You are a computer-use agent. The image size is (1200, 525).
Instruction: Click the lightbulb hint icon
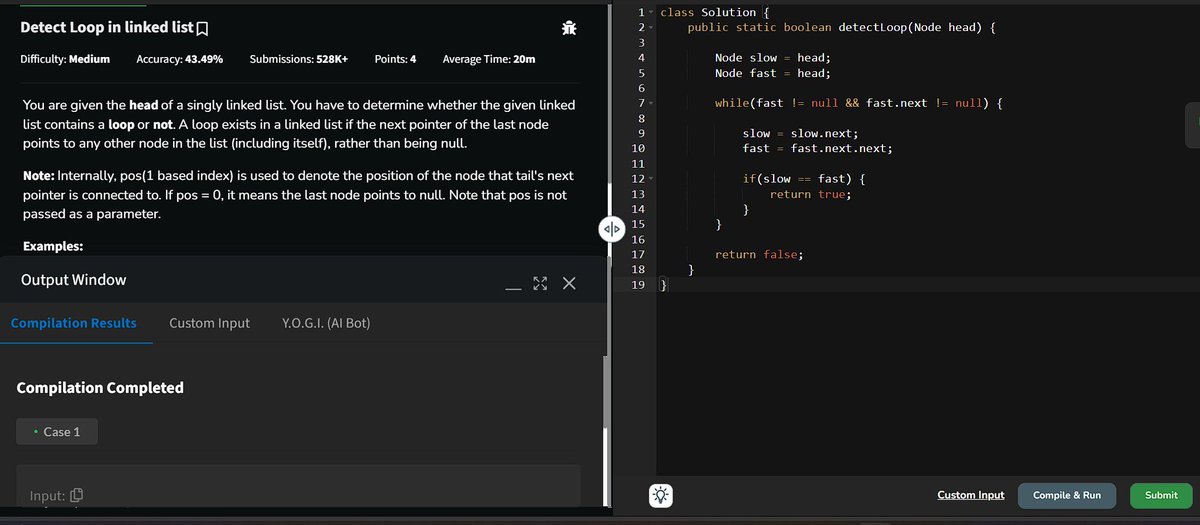[x=662, y=495]
